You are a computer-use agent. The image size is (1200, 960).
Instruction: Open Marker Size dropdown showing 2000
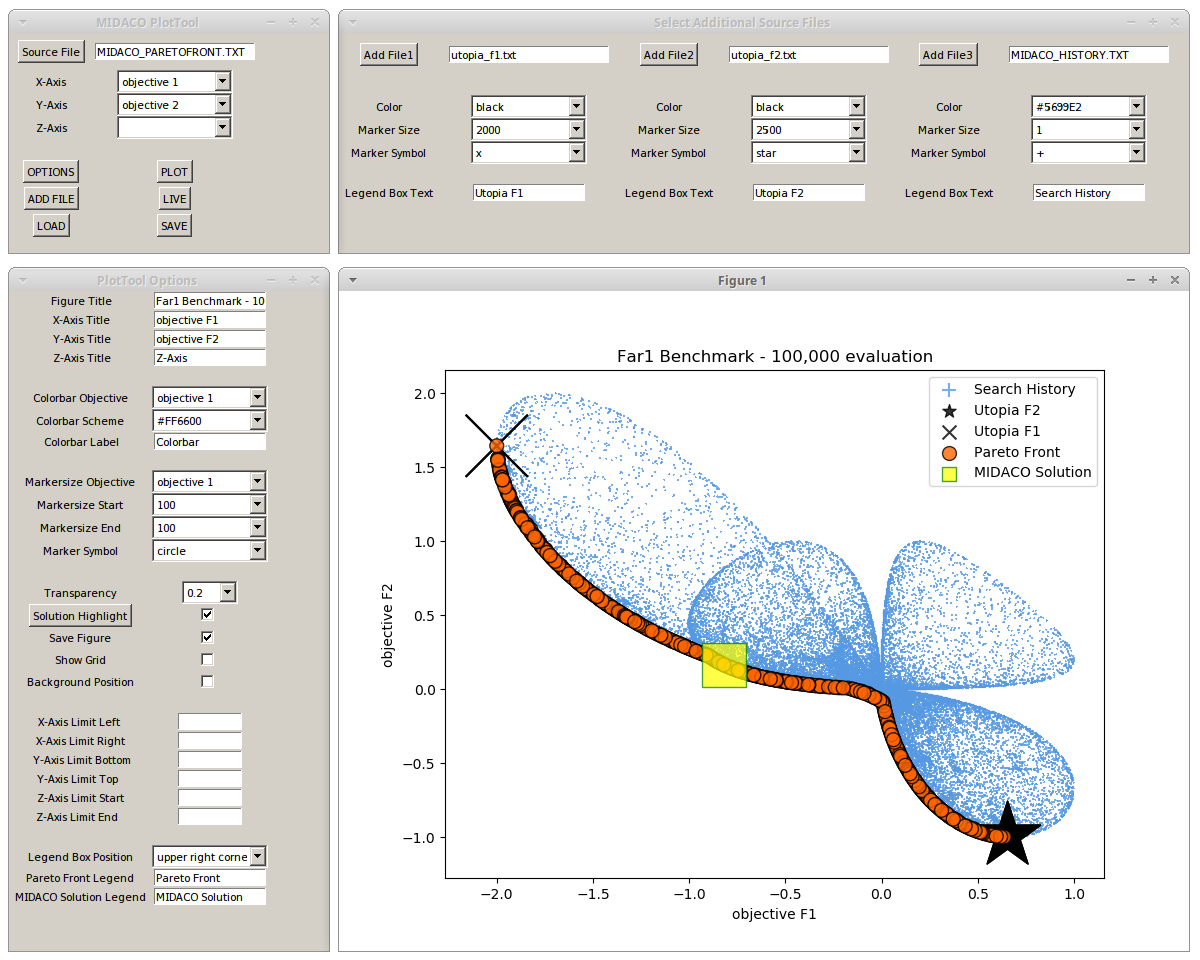tap(577, 129)
